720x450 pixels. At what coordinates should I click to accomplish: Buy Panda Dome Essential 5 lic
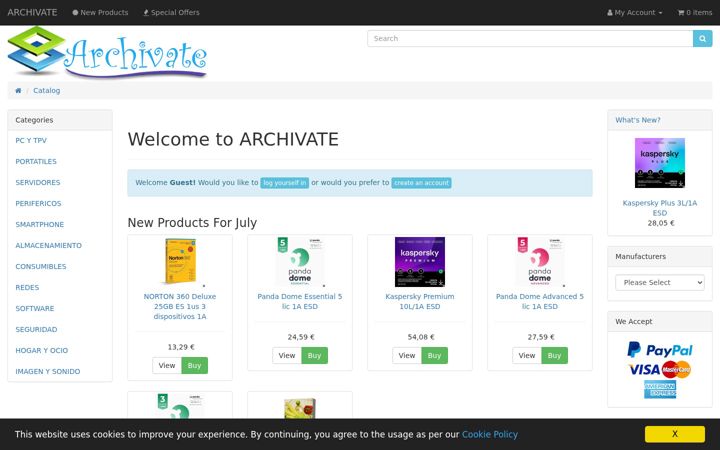click(x=315, y=355)
